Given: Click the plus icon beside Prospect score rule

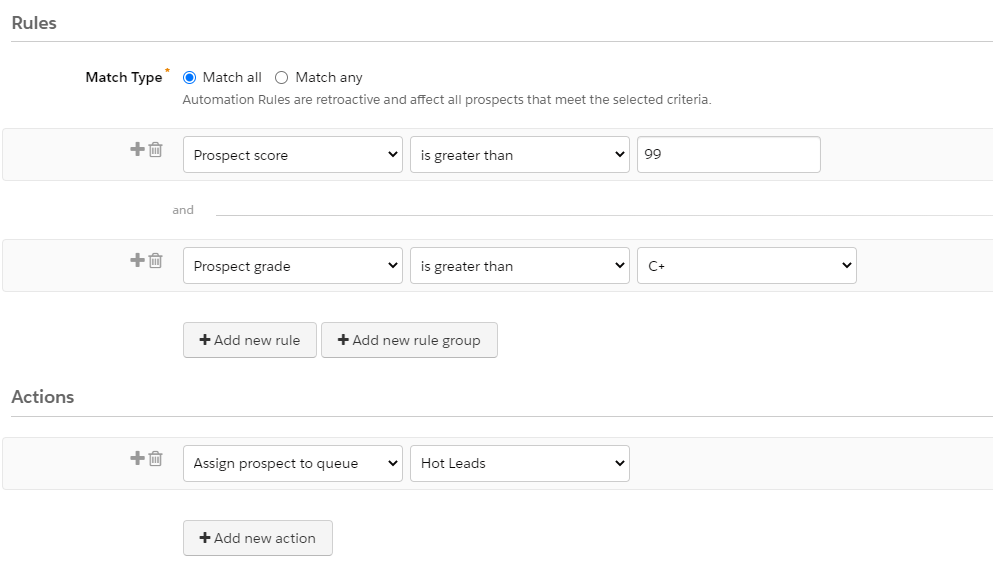Looking at the screenshot, I should point(138,149).
